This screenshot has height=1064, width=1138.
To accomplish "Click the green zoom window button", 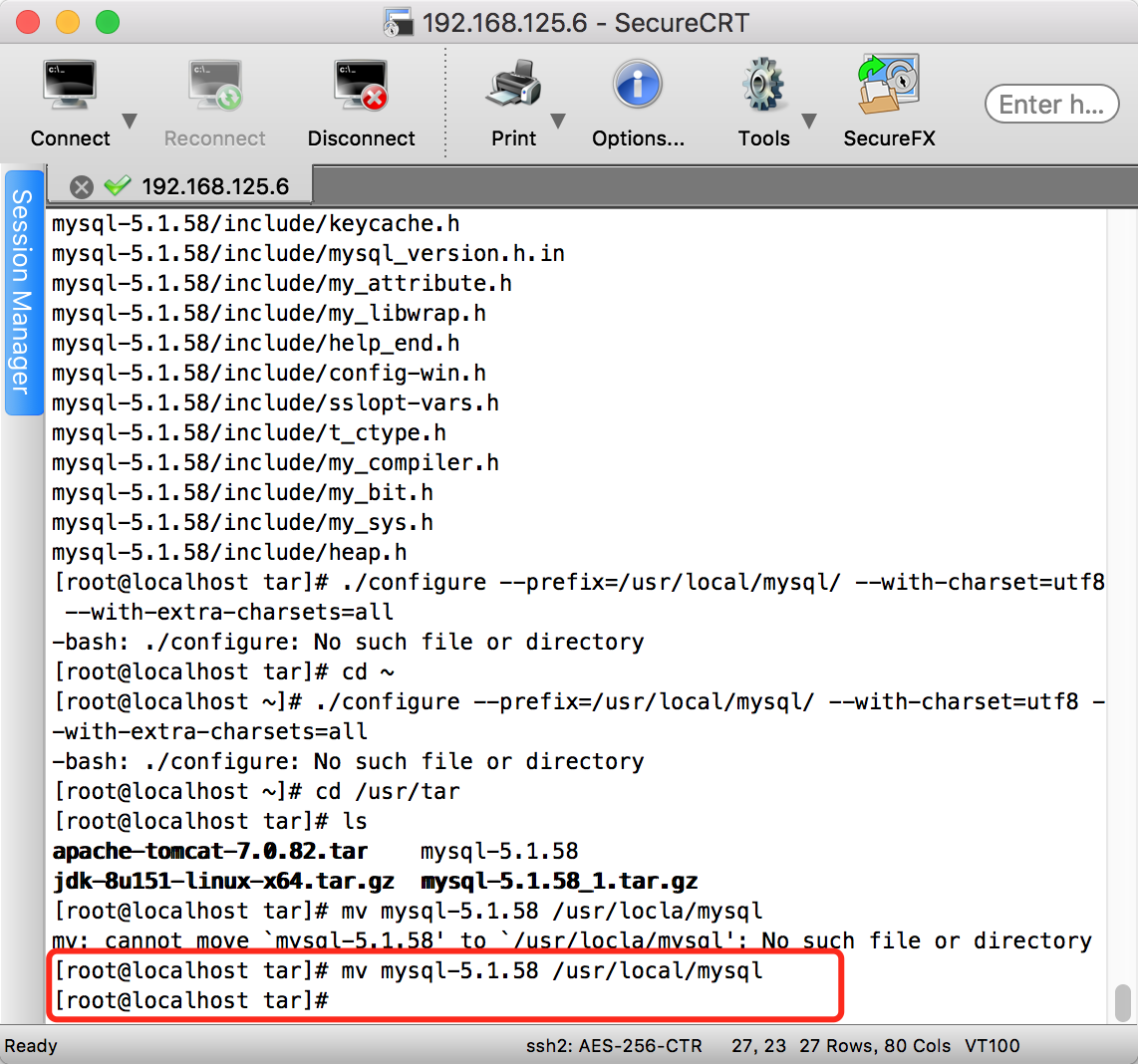I will pos(108,22).
